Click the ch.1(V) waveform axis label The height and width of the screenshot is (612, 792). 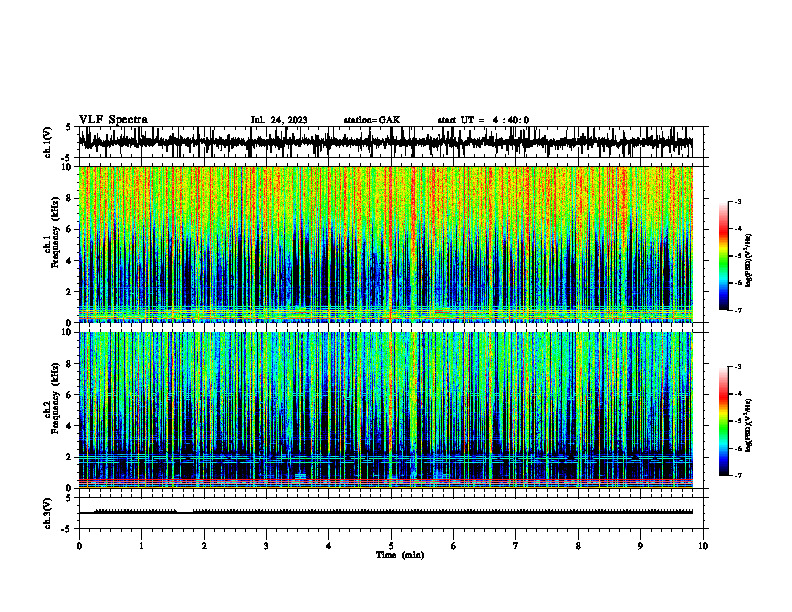point(47,142)
